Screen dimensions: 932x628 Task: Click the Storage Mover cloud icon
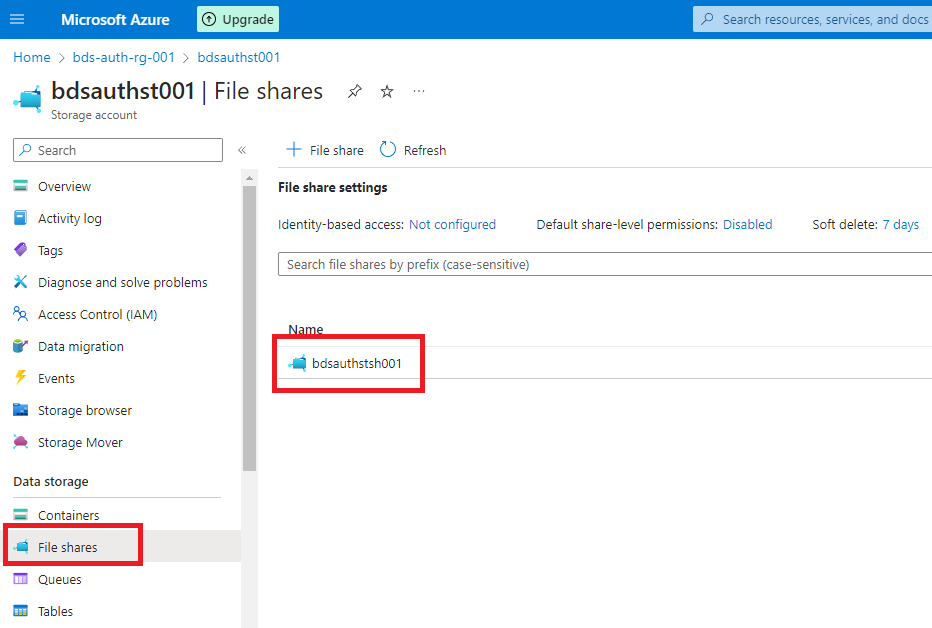(x=20, y=442)
